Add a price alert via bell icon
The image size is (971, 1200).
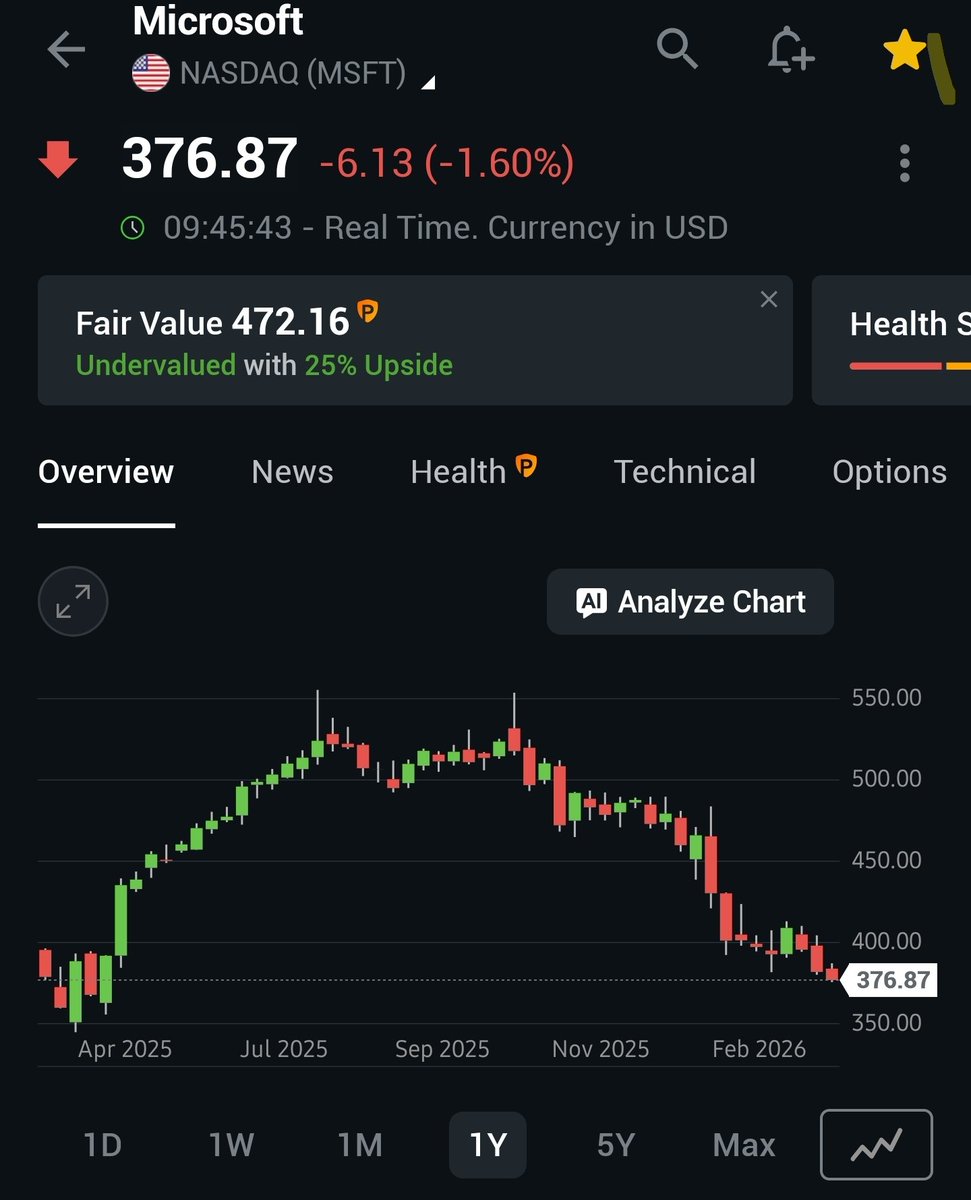pyautogui.click(x=790, y=49)
